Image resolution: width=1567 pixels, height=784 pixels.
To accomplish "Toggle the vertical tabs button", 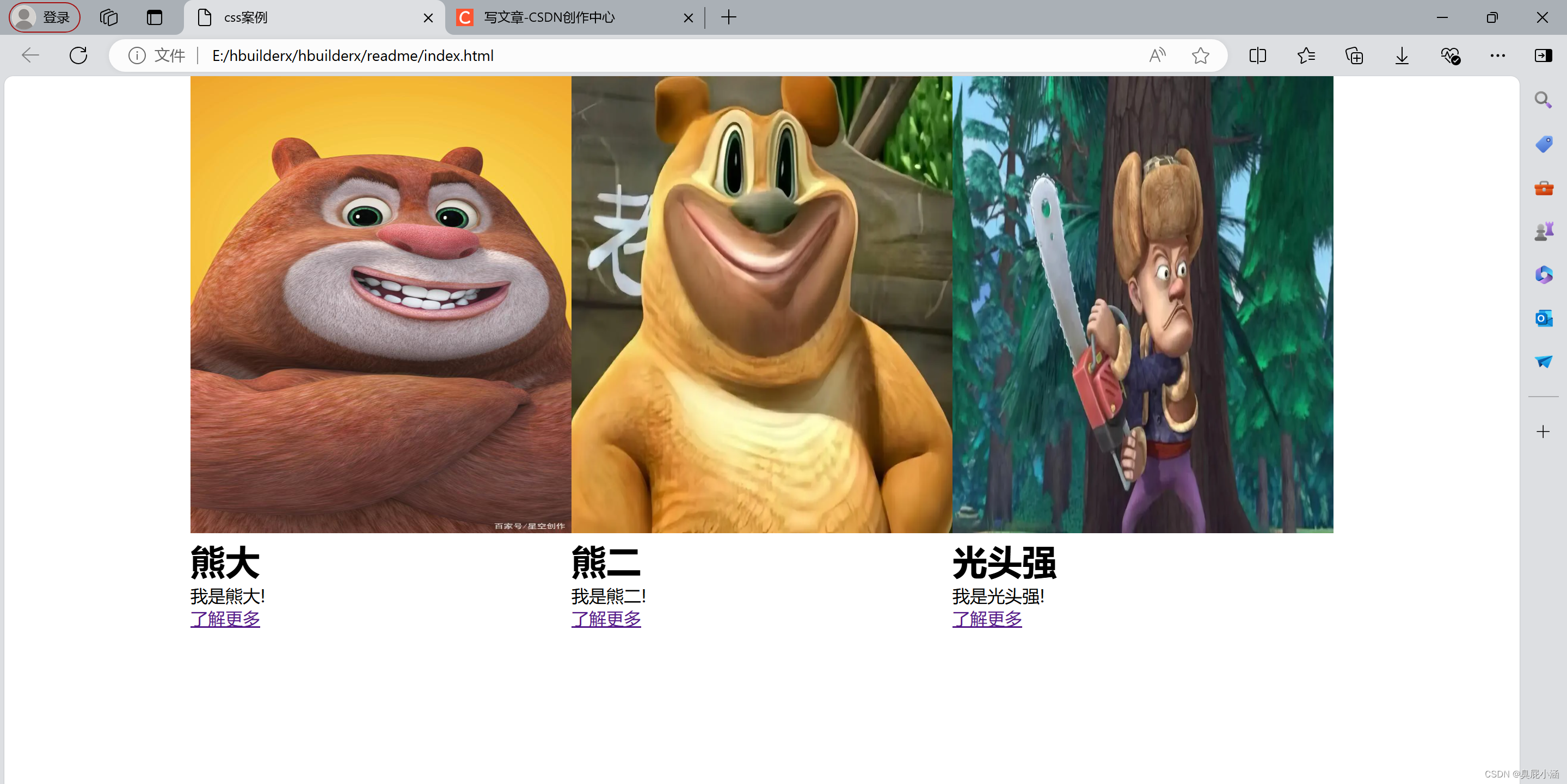I will pos(155,17).
